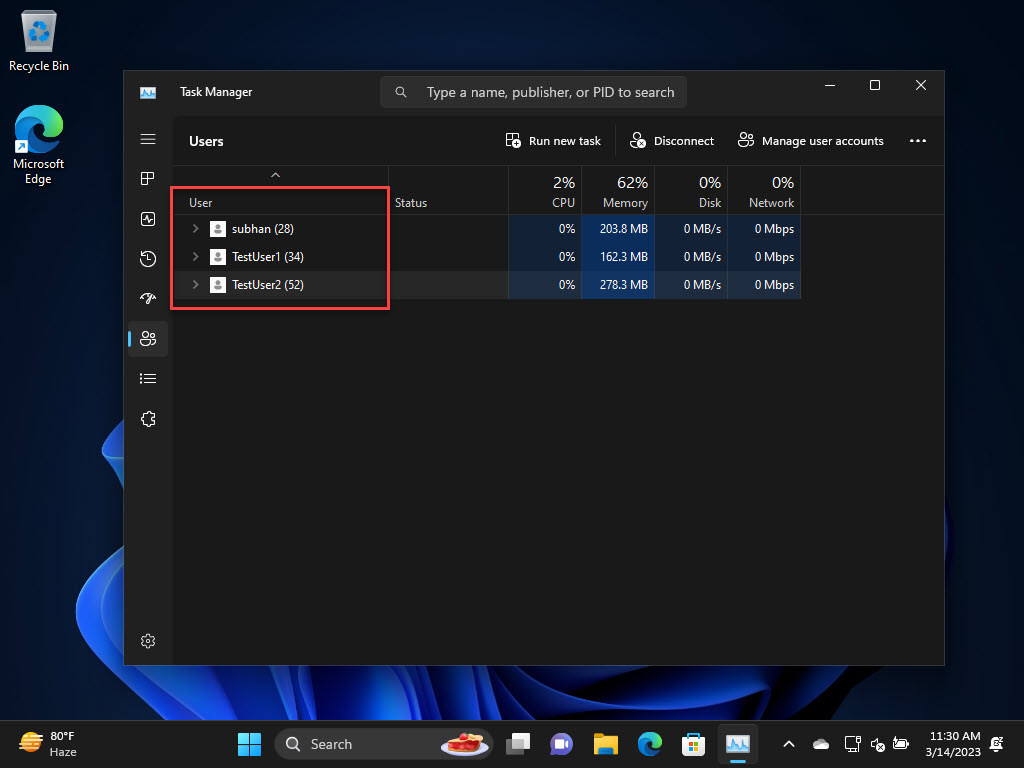This screenshot has height=768, width=1024.
Task: Click the 162.3 MB memory cell
Action: coord(618,257)
